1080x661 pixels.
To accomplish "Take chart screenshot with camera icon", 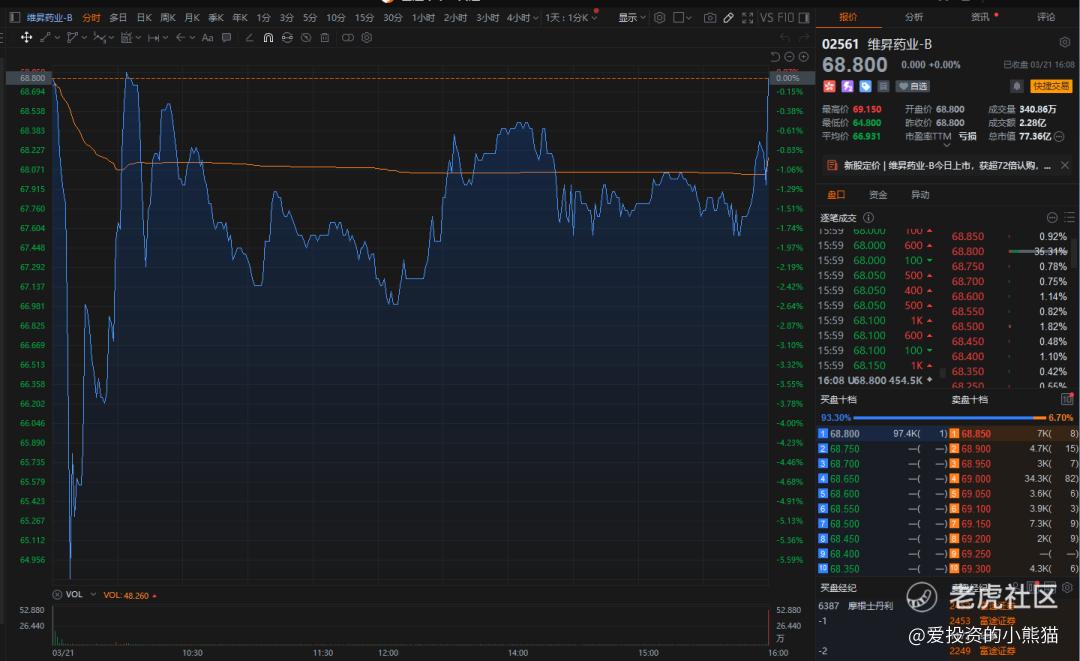I will 710,18.
